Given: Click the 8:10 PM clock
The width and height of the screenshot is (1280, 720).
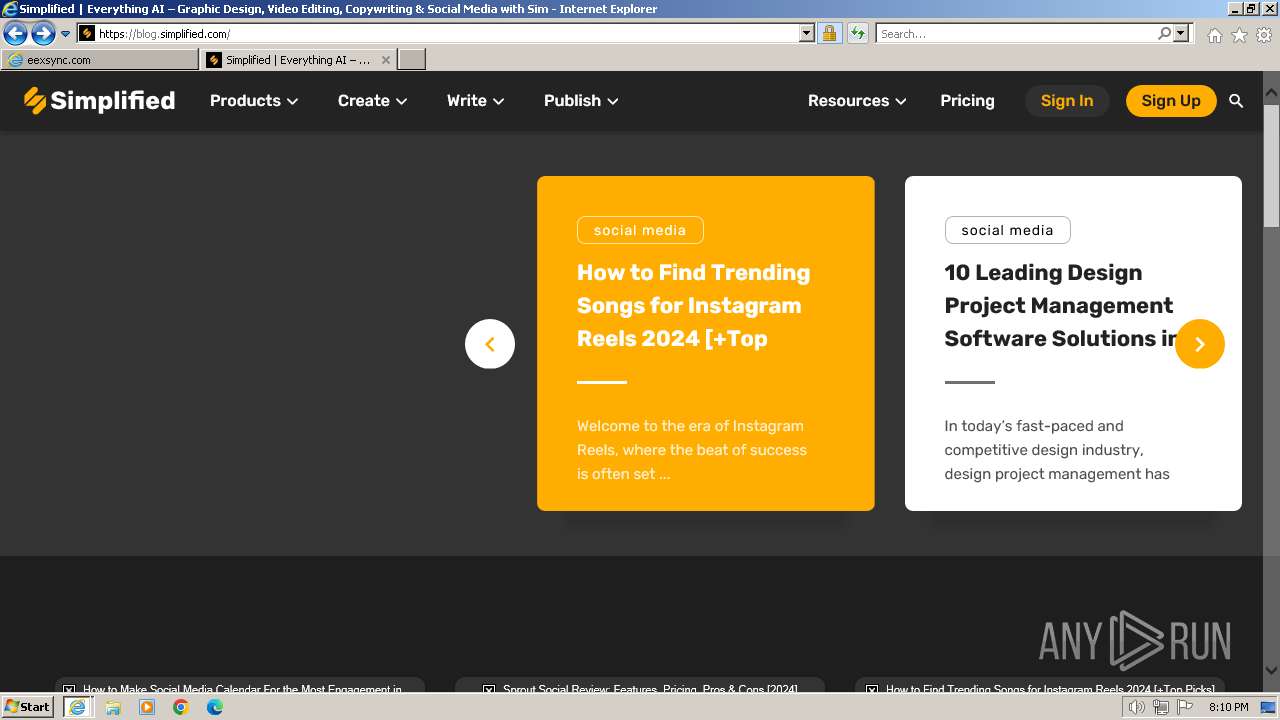Looking at the screenshot, I should [x=1228, y=707].
